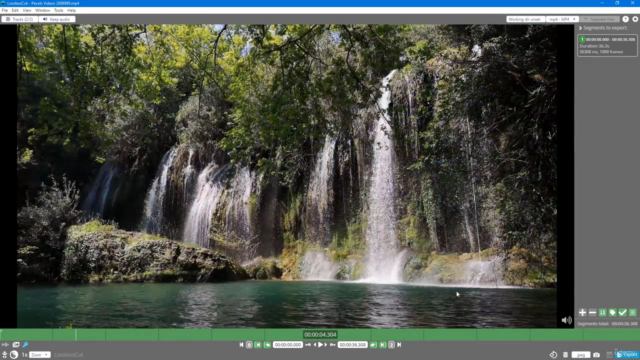Jump to the last segment icon
The height and width of the screenshot is (360, 640).
pyautogui.click(x=399, y=345)
